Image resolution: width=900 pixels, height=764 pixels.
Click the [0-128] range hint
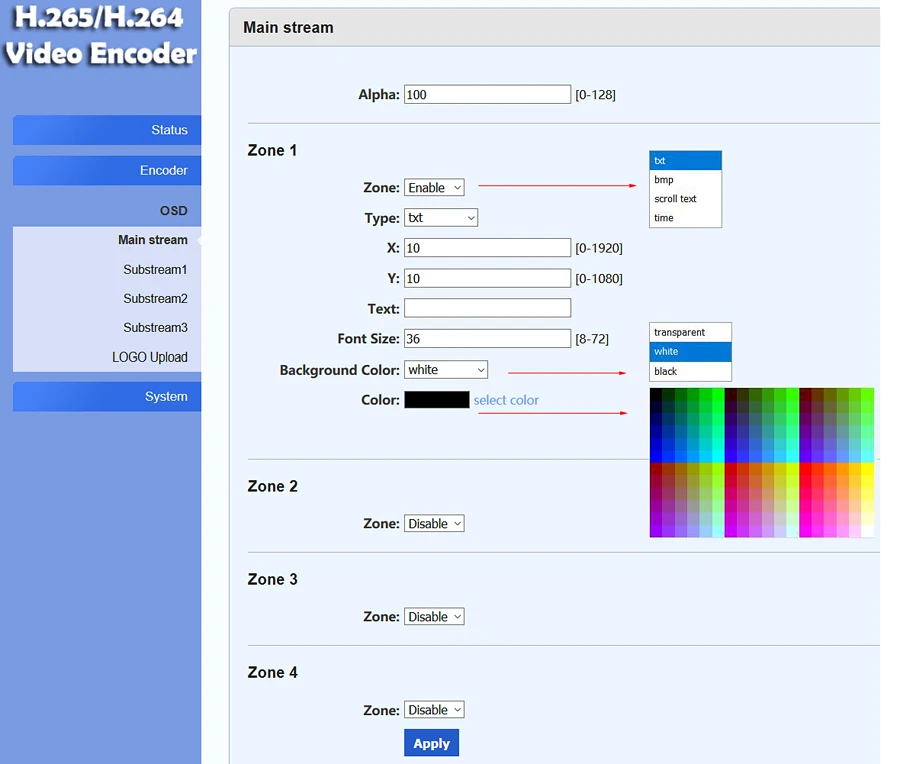tap(595, 95)
